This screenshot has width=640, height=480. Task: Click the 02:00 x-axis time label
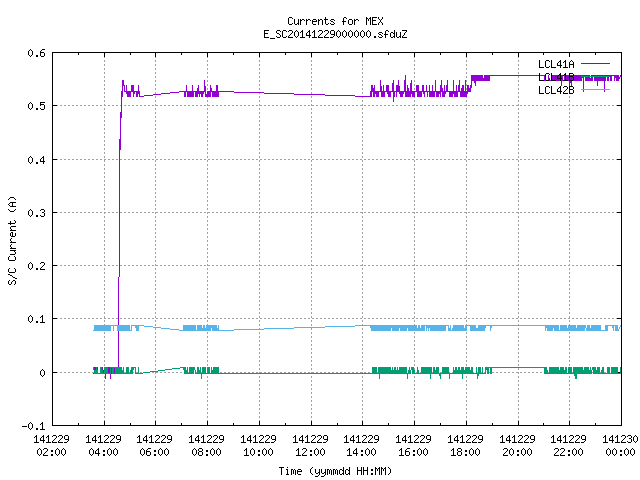51,452
